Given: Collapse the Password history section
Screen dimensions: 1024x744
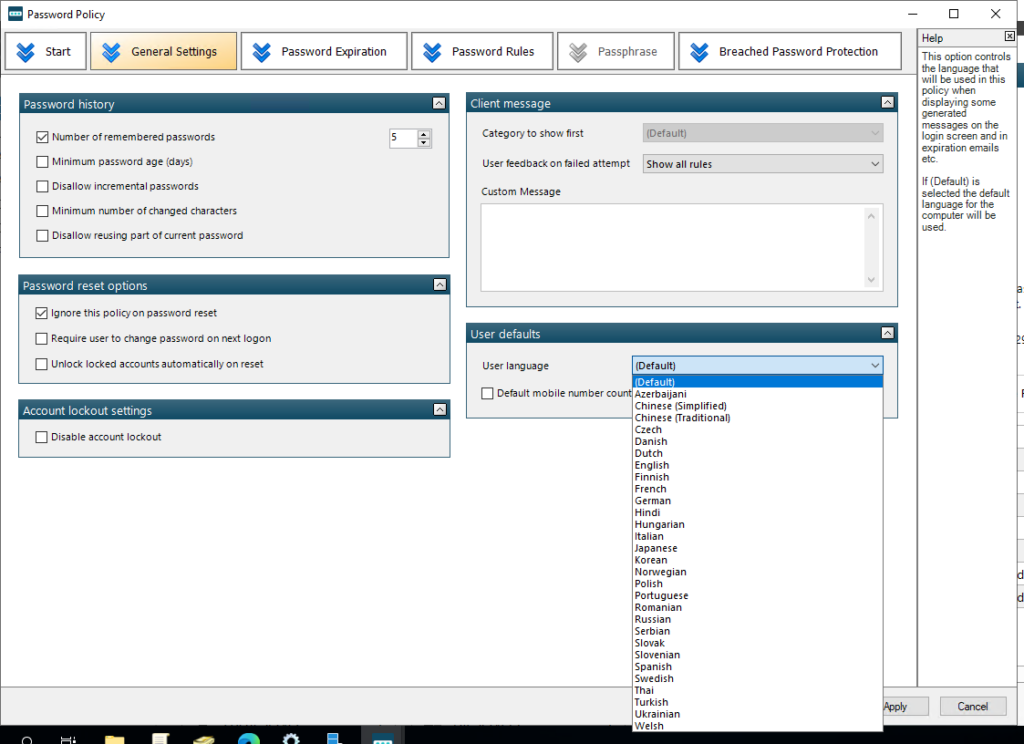Looking at the screenshot, I should click(x=439, y=103).
